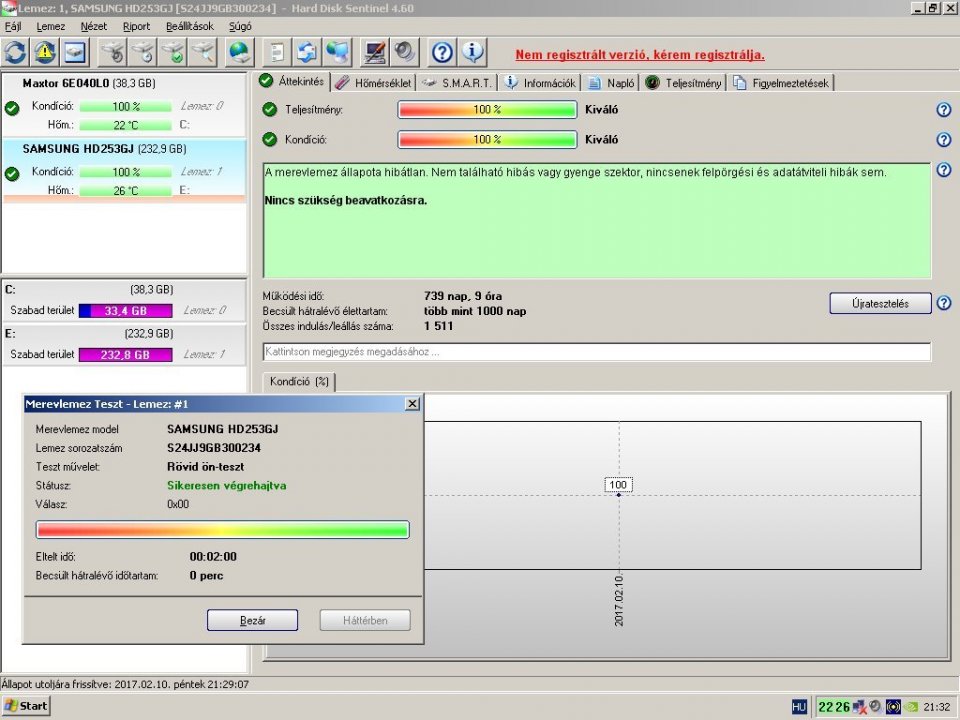
Task: Click the info bubble toolbar icon
Action: pos(472,53)
